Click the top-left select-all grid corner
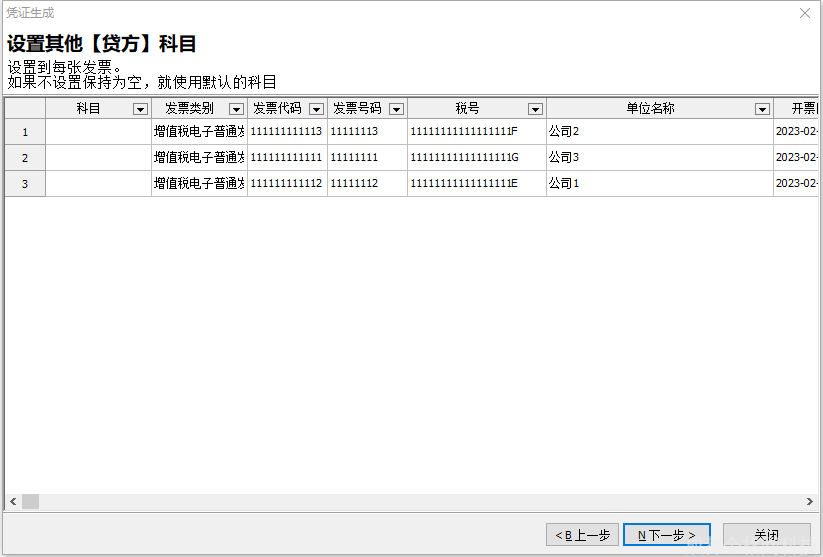The height and width of the screenshot is (557, 823). point(25,109)
